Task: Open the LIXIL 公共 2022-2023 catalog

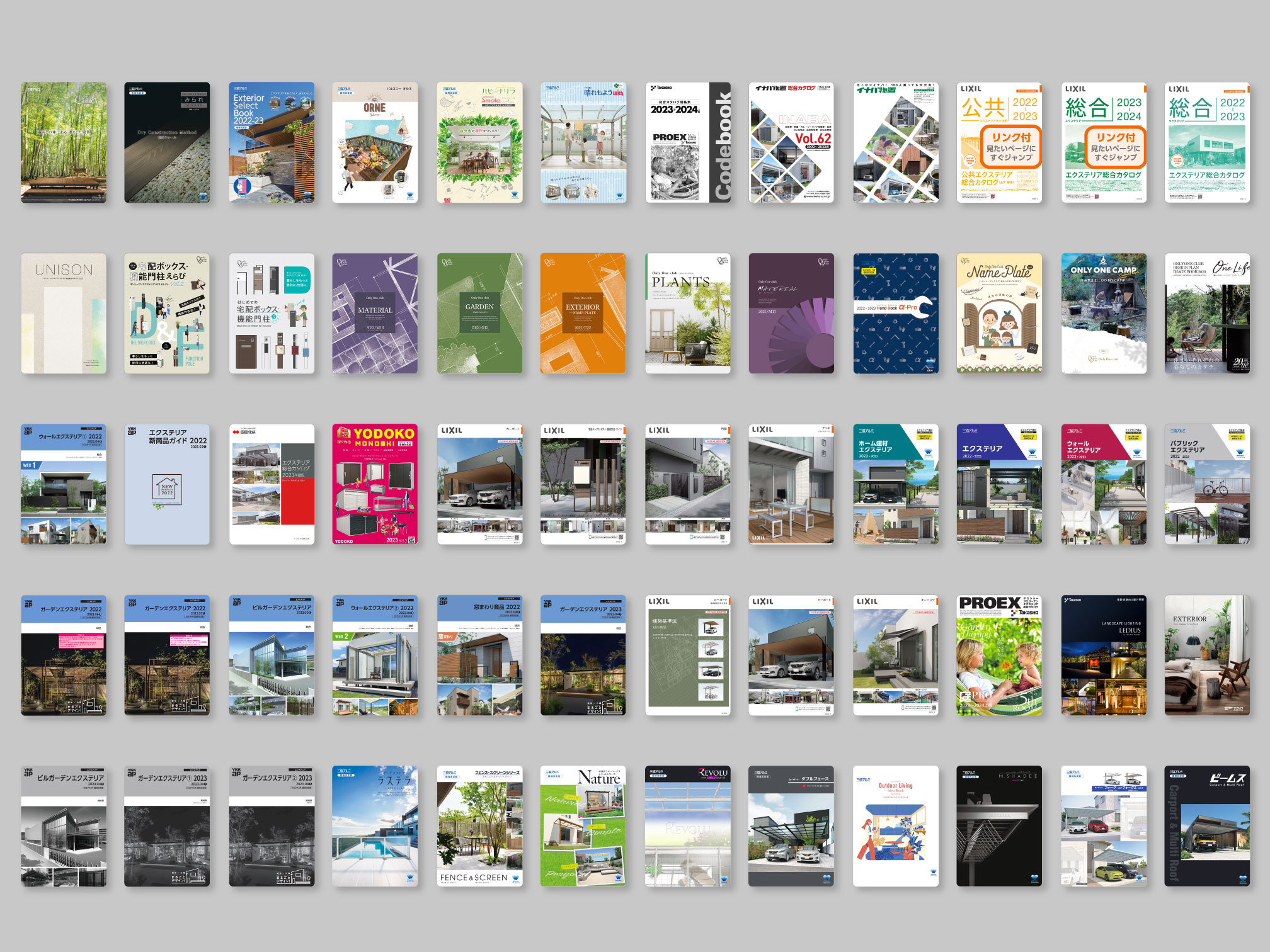Action: coord(999,142)
